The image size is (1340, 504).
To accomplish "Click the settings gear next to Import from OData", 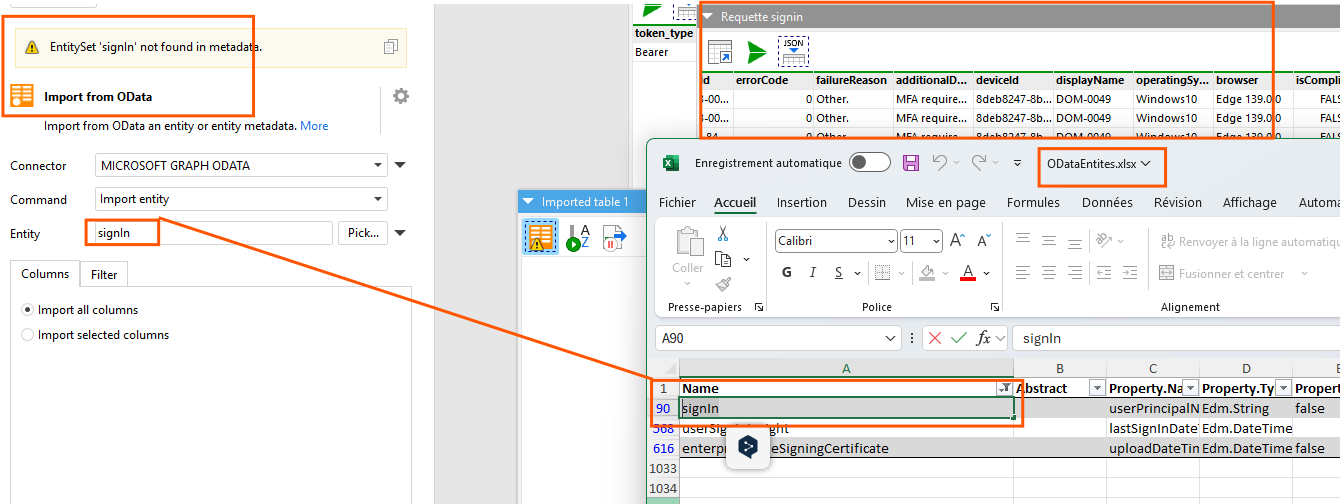I will click(401, 96).
